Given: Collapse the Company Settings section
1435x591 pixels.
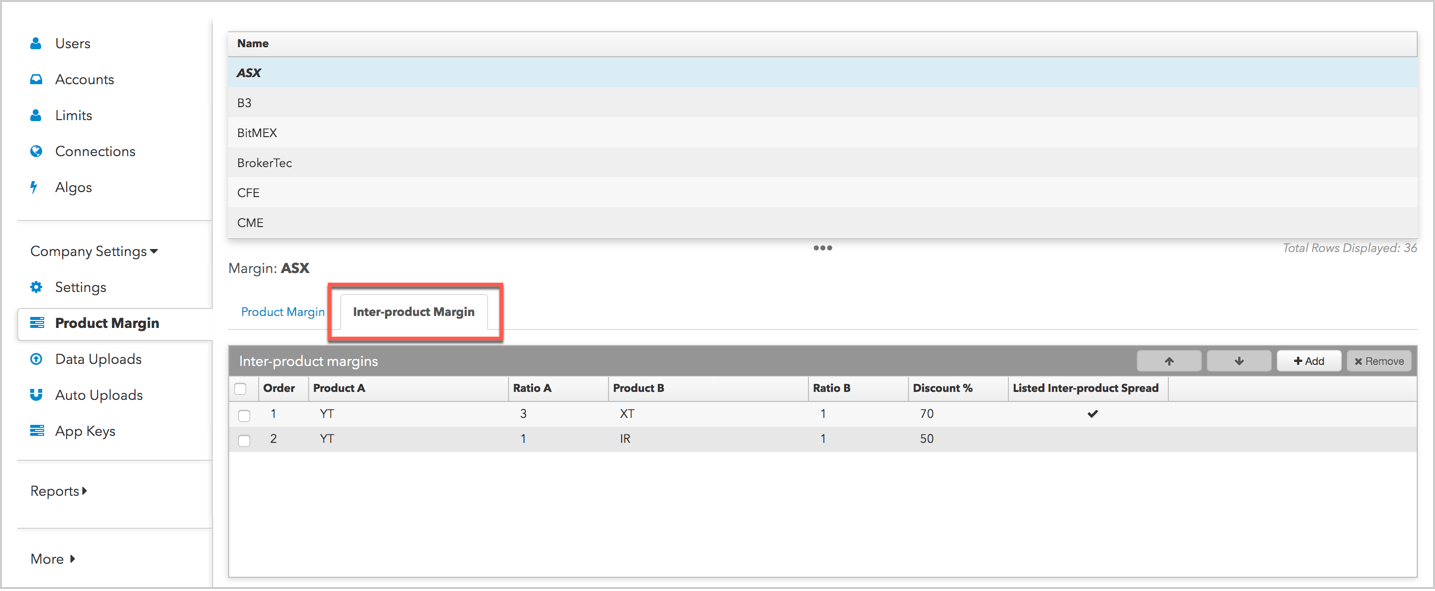Looking at the screenshot, I should 94,252.
